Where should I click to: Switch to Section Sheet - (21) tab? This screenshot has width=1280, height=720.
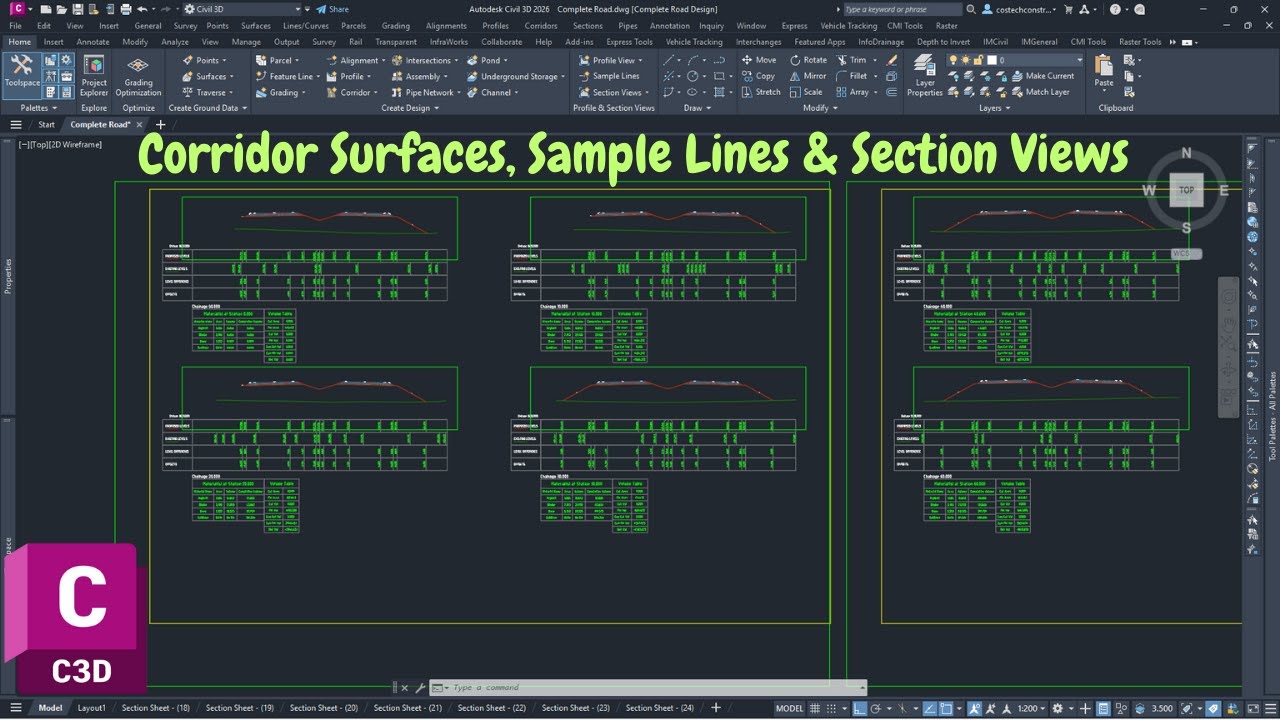point(408,708)
